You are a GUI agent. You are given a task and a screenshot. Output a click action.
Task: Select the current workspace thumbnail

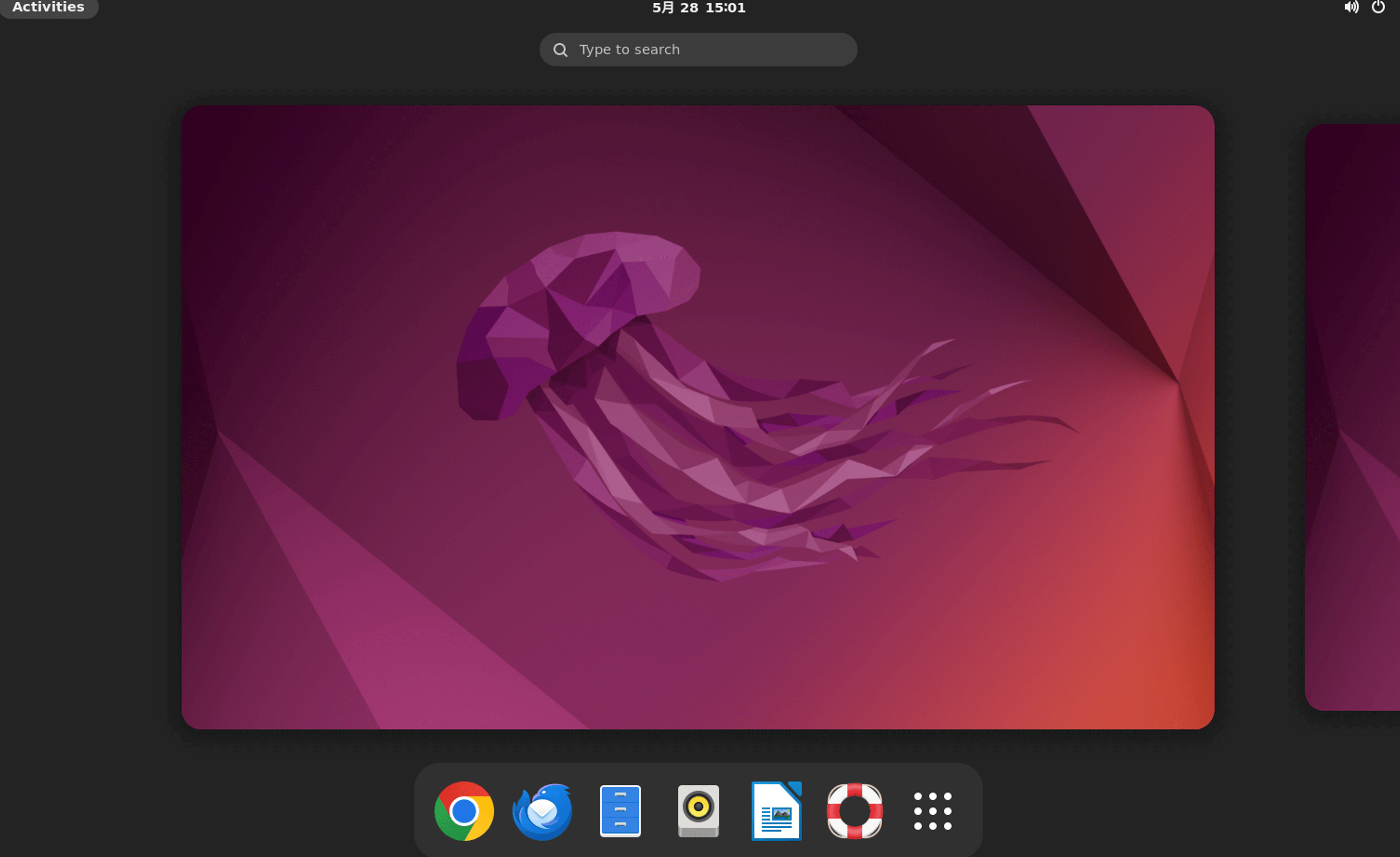pyautogui.click(x=698, y=416)
